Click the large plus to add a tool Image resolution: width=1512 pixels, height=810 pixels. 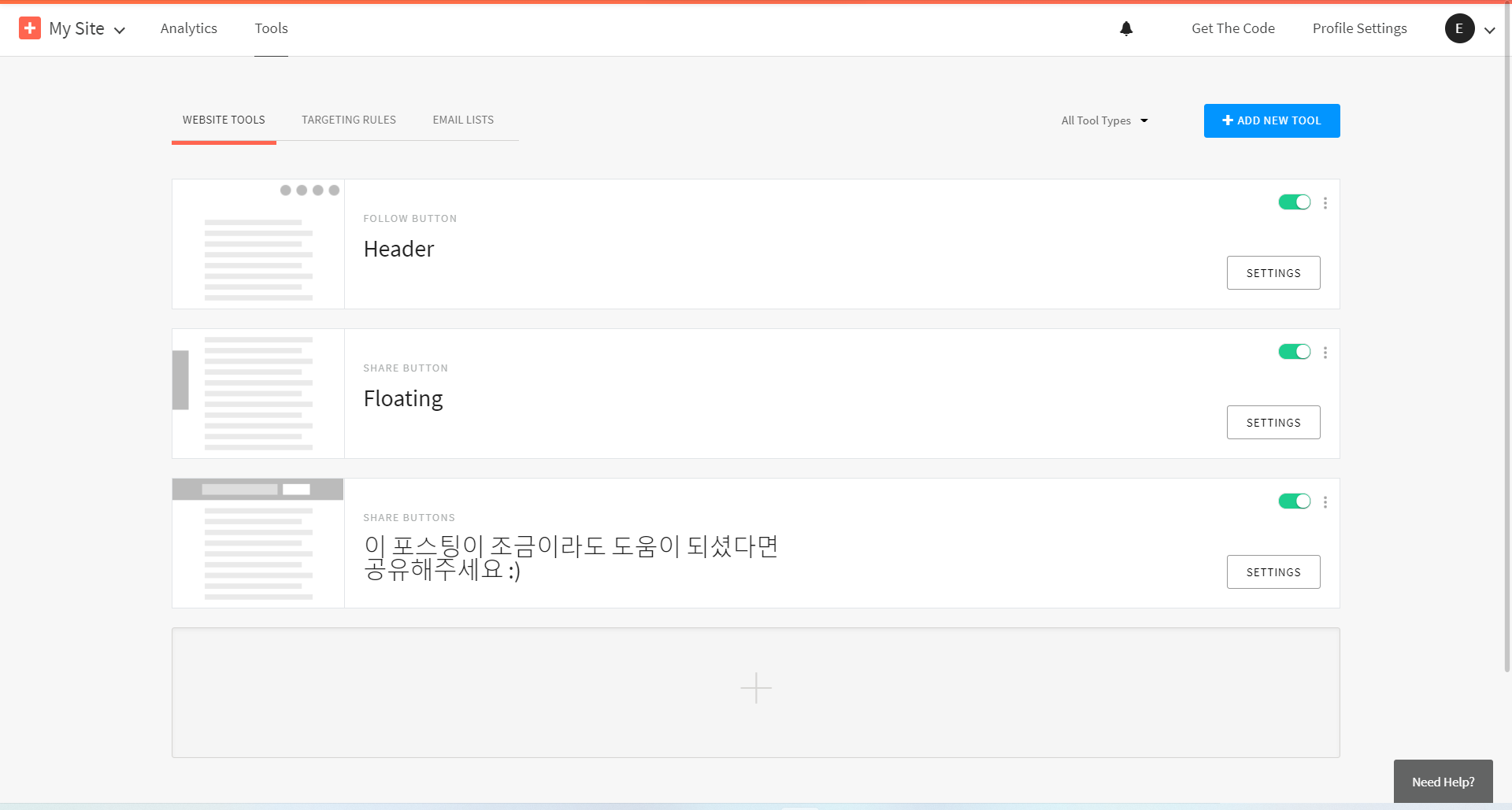click(x=756, y=688)
